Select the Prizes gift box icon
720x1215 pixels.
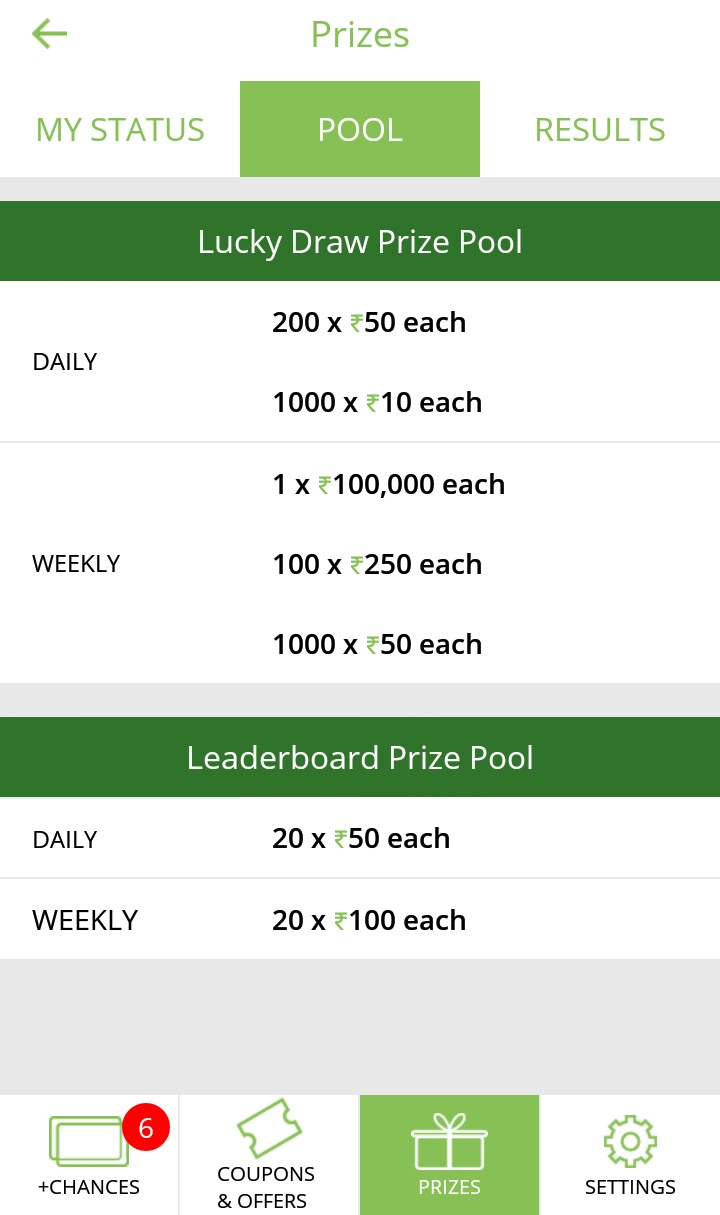(449, 1143)
